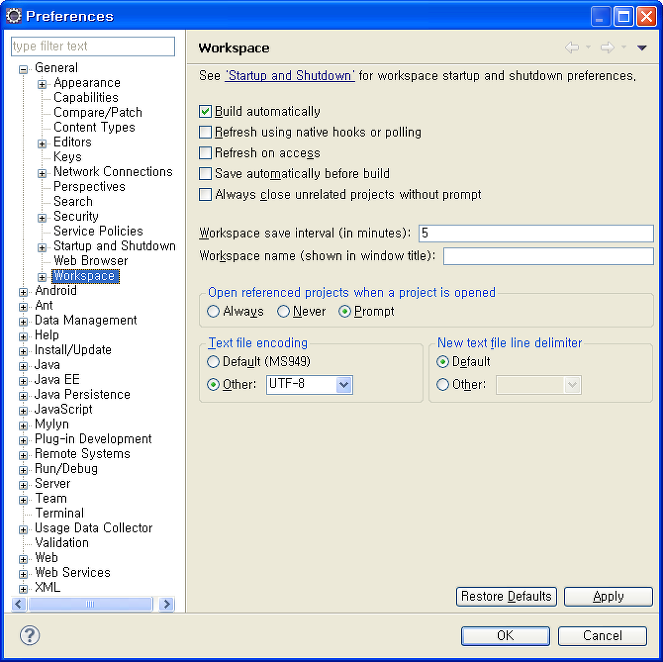Enable Refresh on access checkbox
Screen dimensions: 663x662
tap(205, 153)
